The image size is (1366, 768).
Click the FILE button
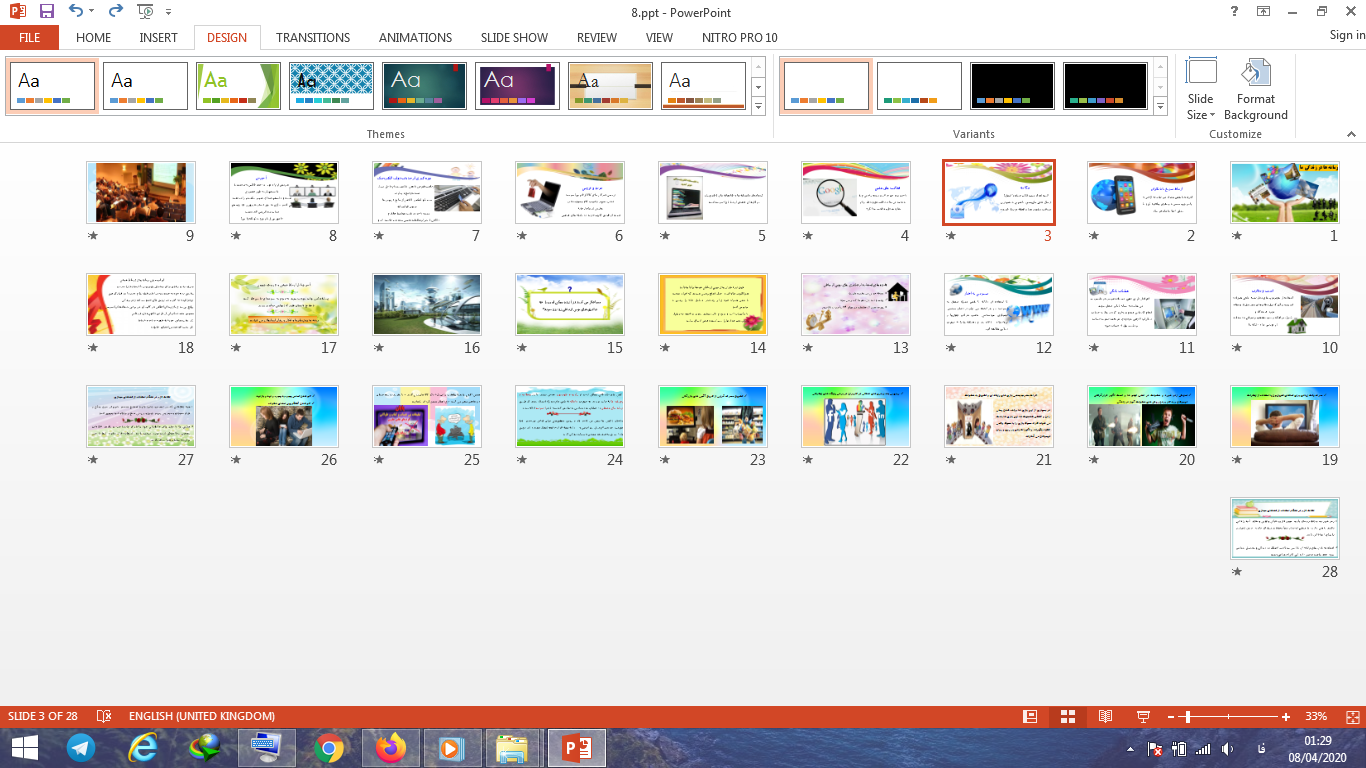click(29, 37)
